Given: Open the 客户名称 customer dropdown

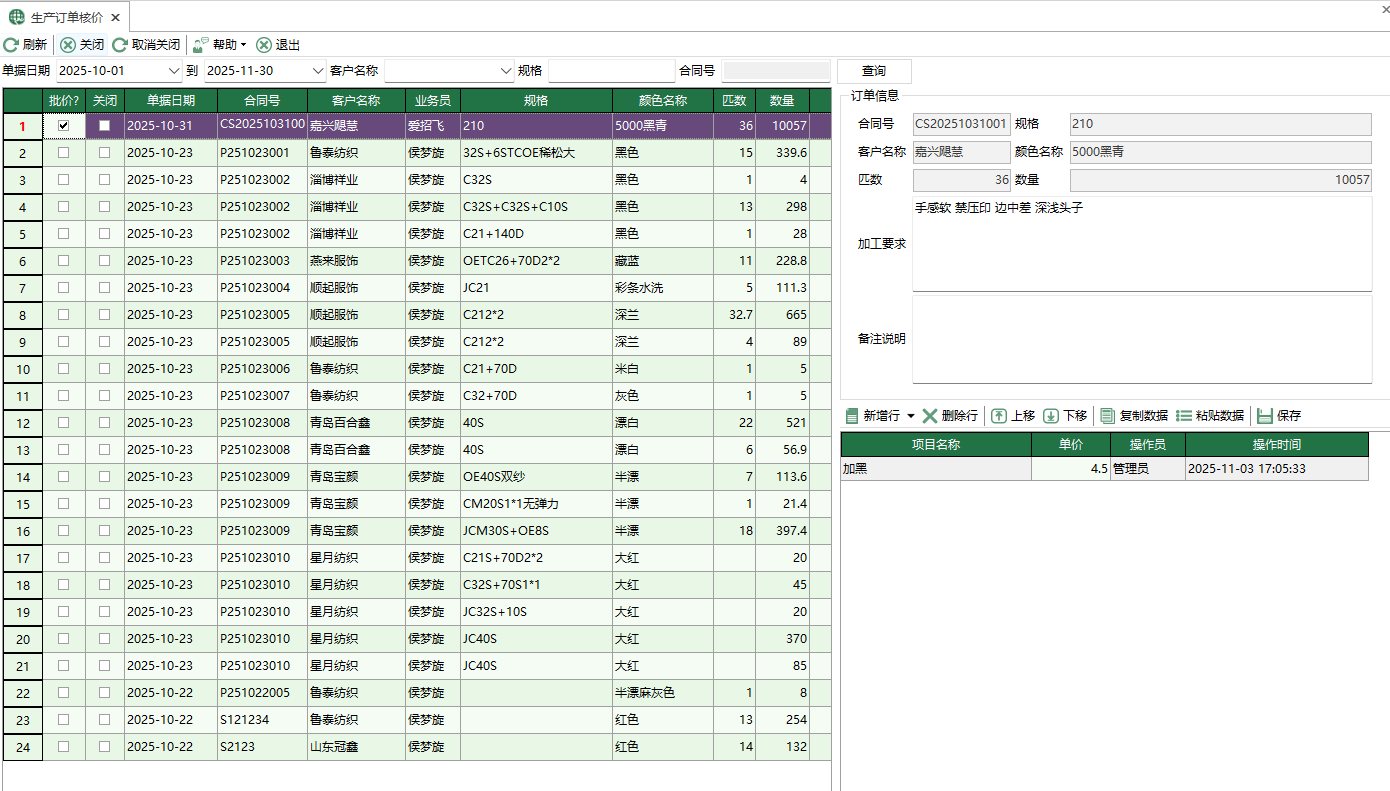Looking at the screenshot, I should [505, 70].
